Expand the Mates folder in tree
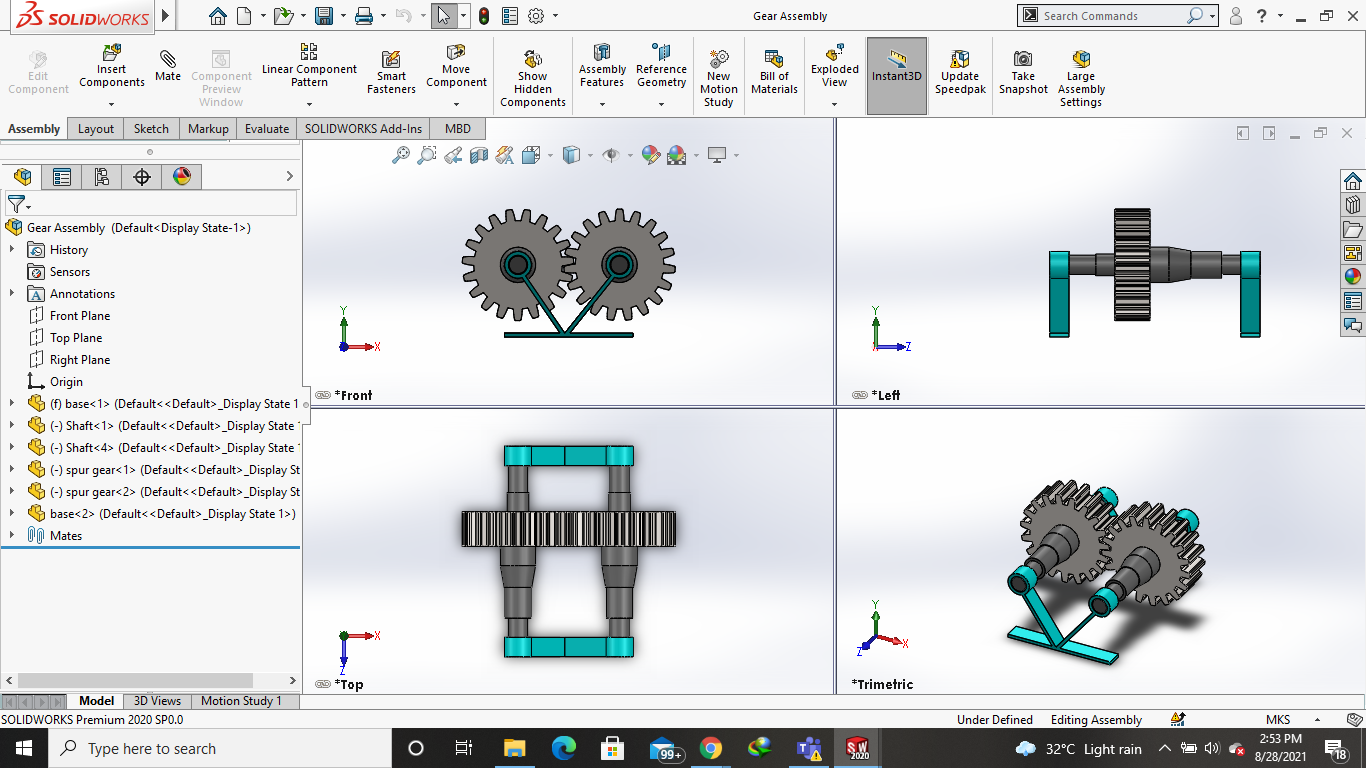 point(12,536)
